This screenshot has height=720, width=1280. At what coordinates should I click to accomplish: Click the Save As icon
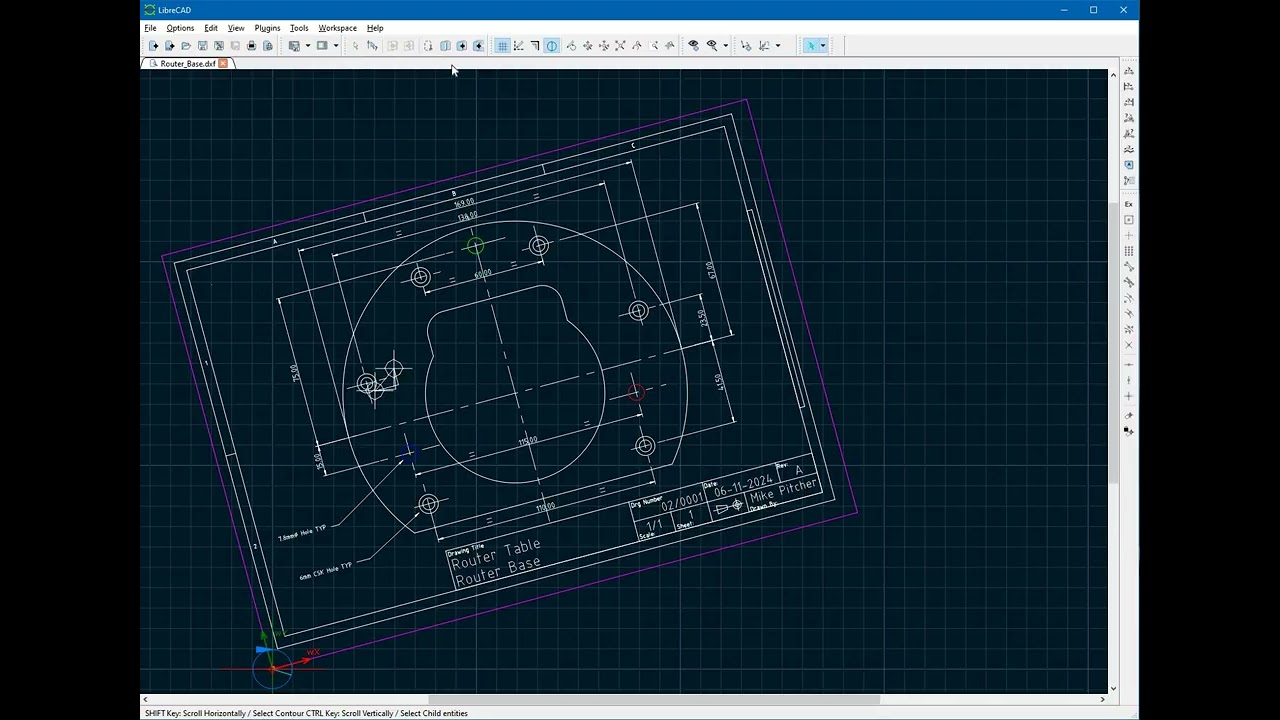pyautogui.click(x=219, y=45)
